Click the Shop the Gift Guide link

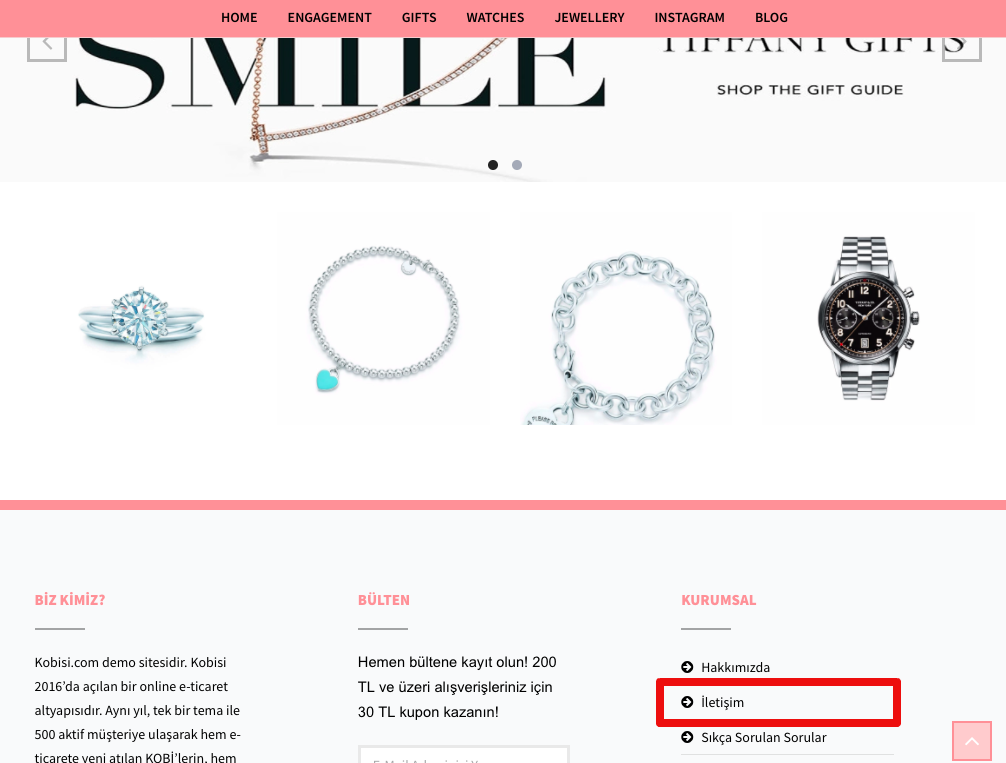click(810, 90)
